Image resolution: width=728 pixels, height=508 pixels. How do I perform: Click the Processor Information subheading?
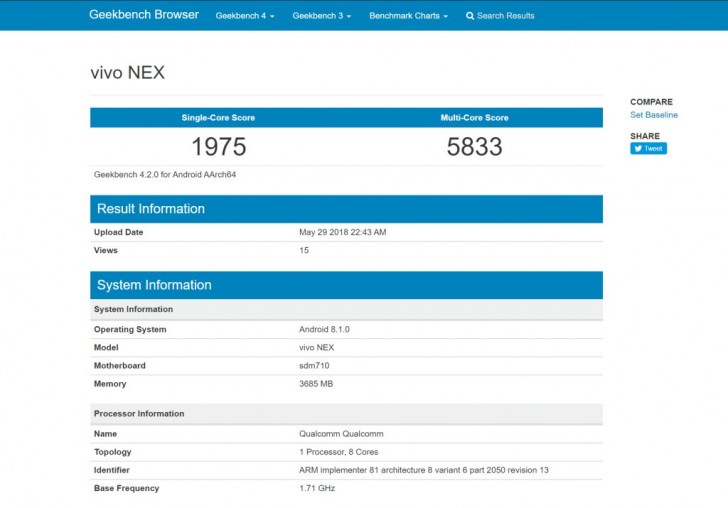tap(139, 413)
